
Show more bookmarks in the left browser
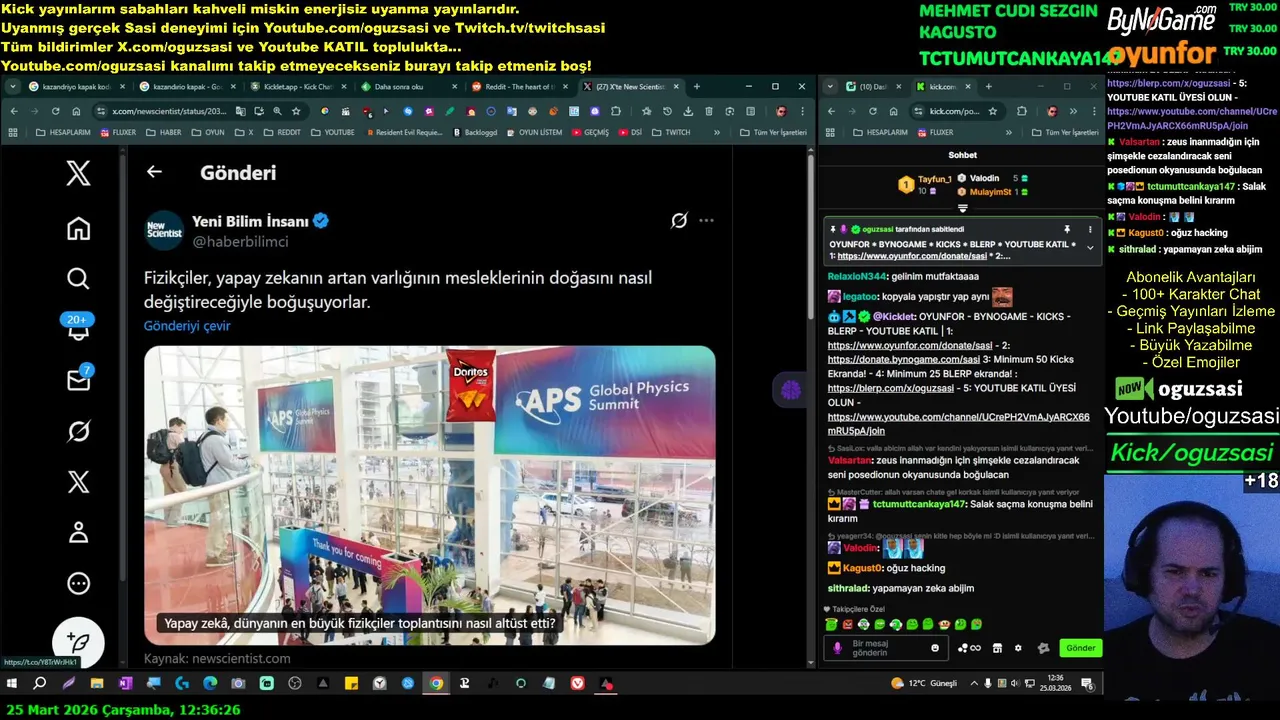click(x=718, y=132)
